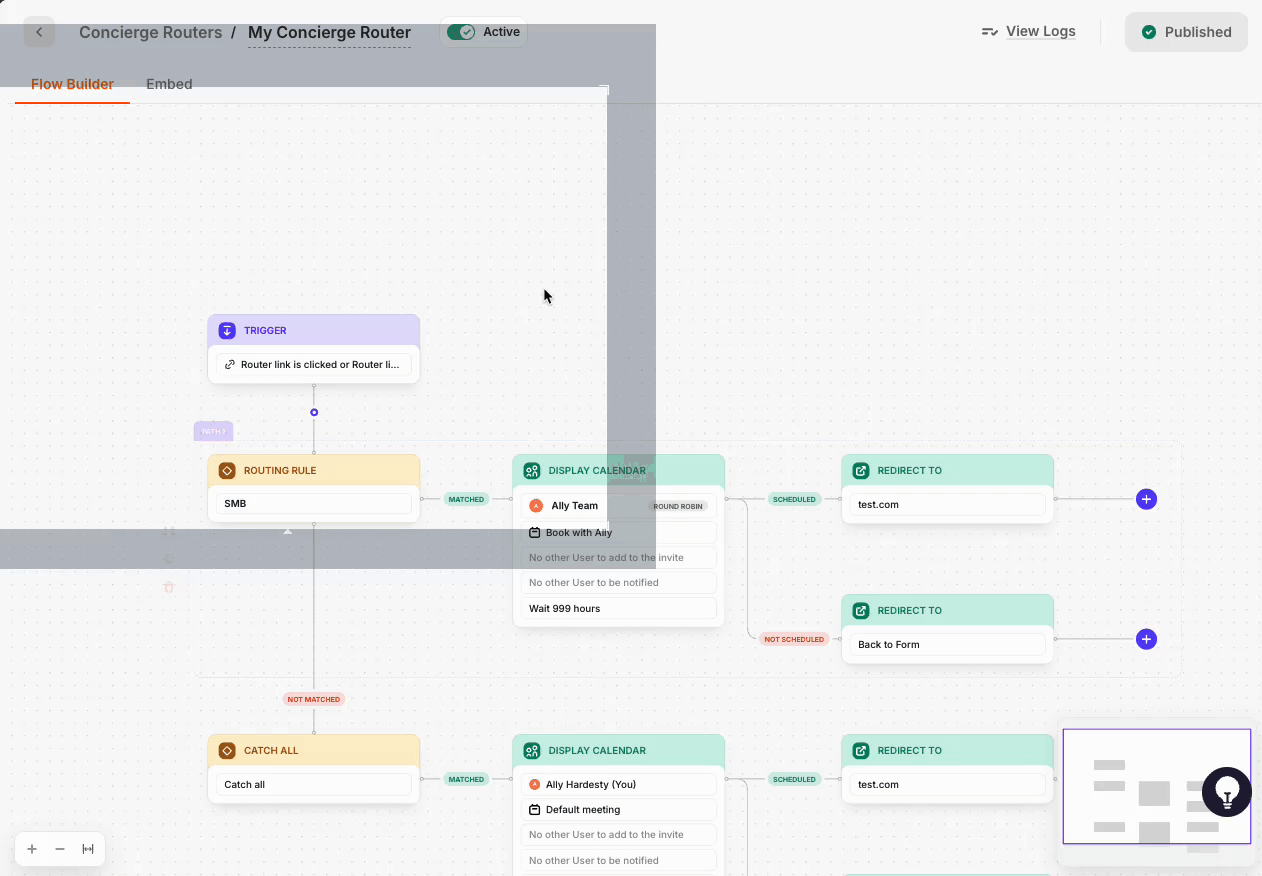Open the lightbulb help widget
1262x876 pixels.
click(1226, 792)
